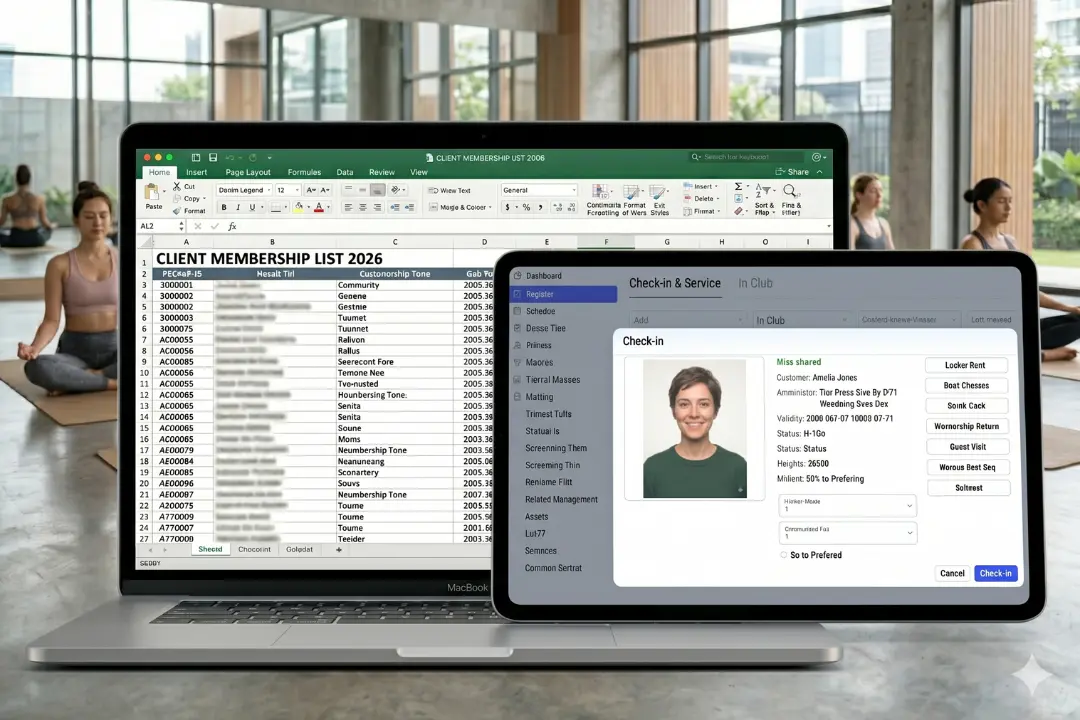Screen dimensions: 1080x720
Task: Apply percent style format
Action: [x=526, y=207]
